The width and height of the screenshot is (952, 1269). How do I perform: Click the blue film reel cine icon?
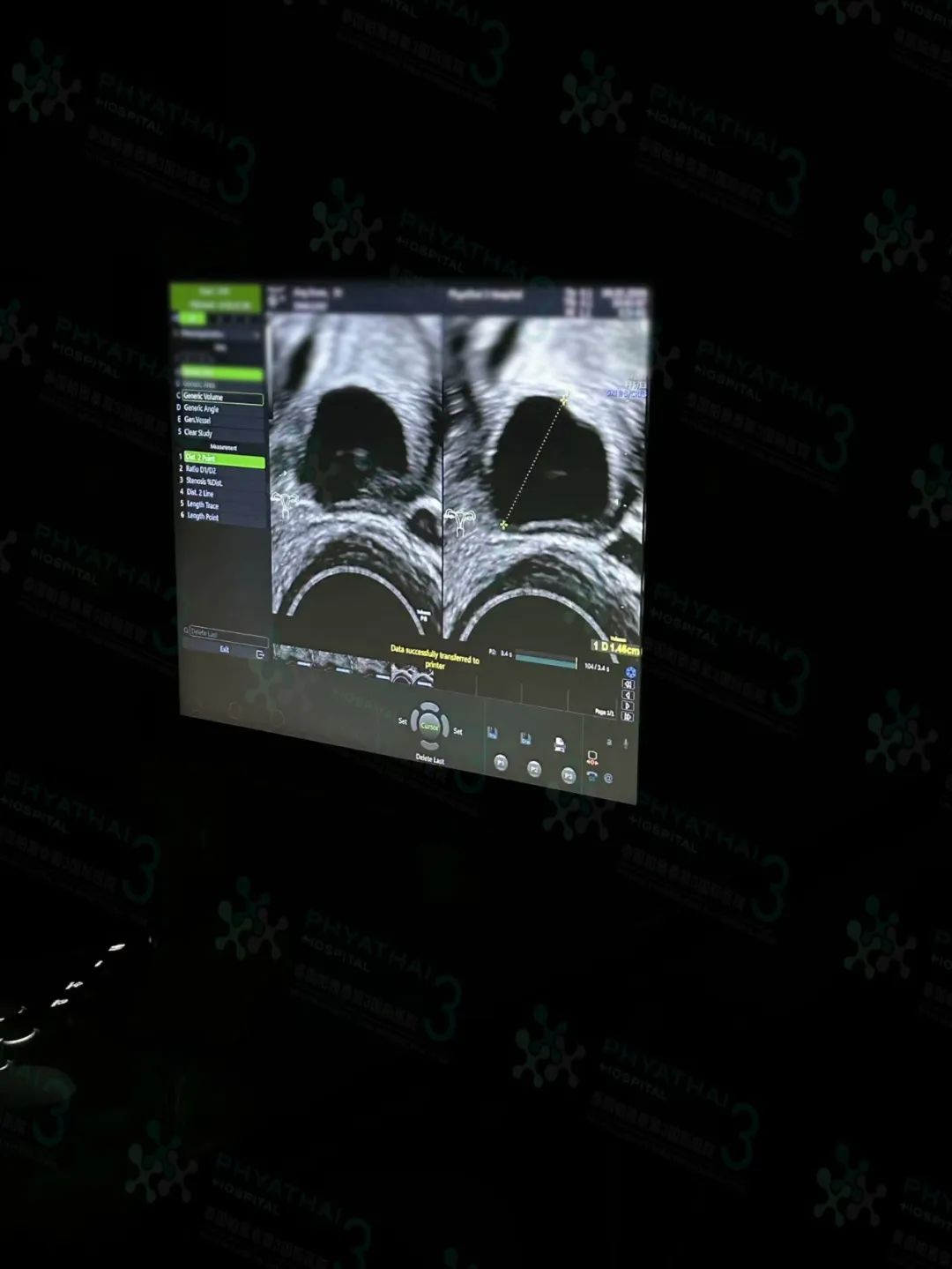coord(630,673)
